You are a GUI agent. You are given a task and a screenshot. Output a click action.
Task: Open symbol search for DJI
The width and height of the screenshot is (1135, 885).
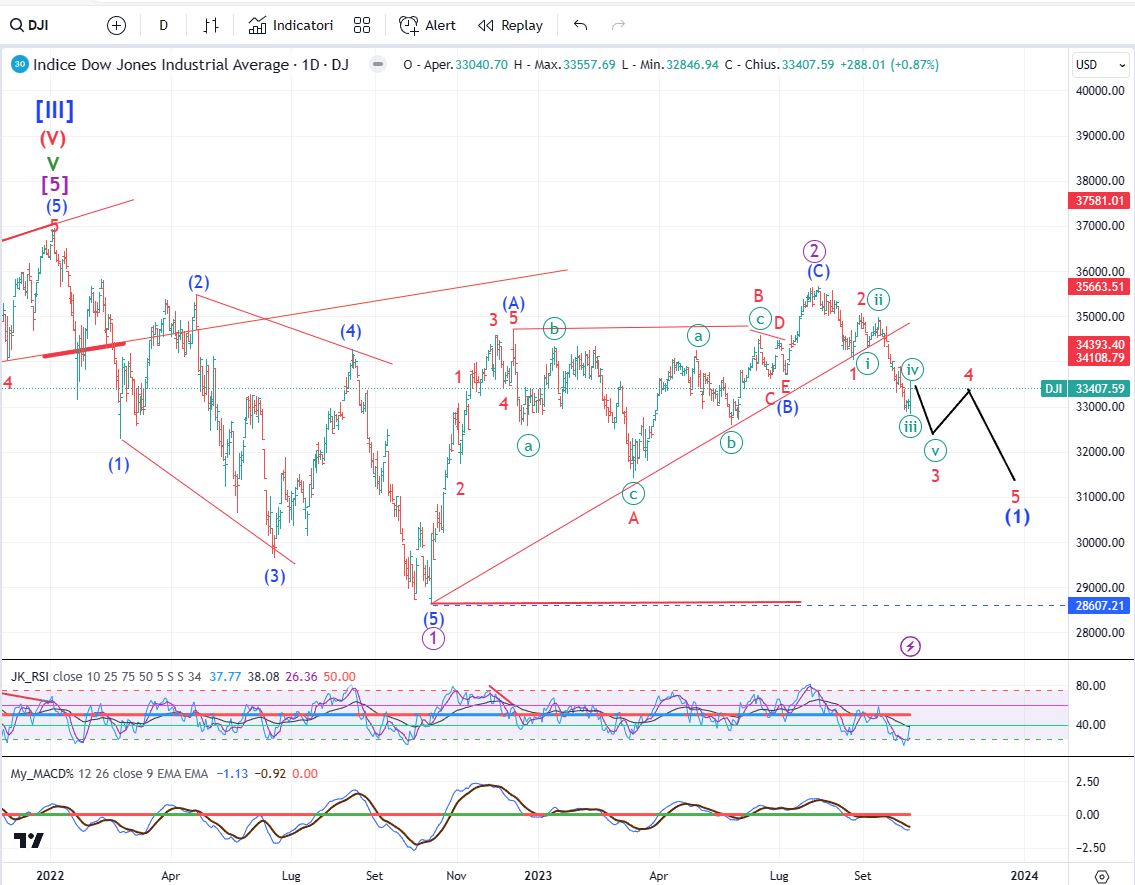(x=30, y=25)
